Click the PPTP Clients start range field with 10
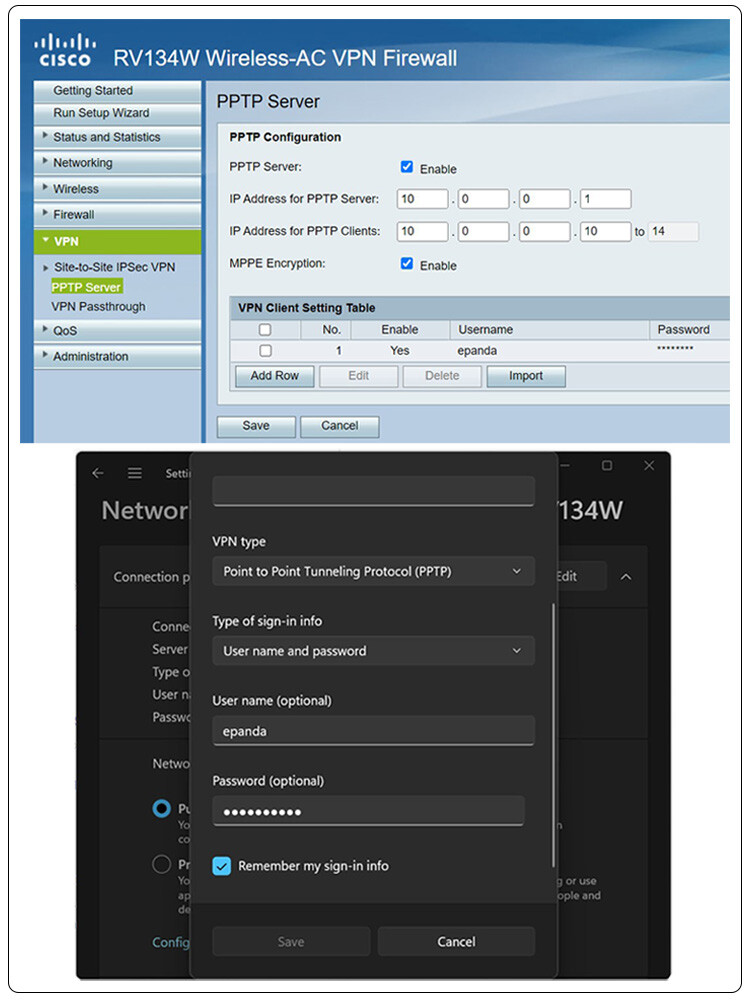Screen dimensions: 750x1000 (605, 232)
